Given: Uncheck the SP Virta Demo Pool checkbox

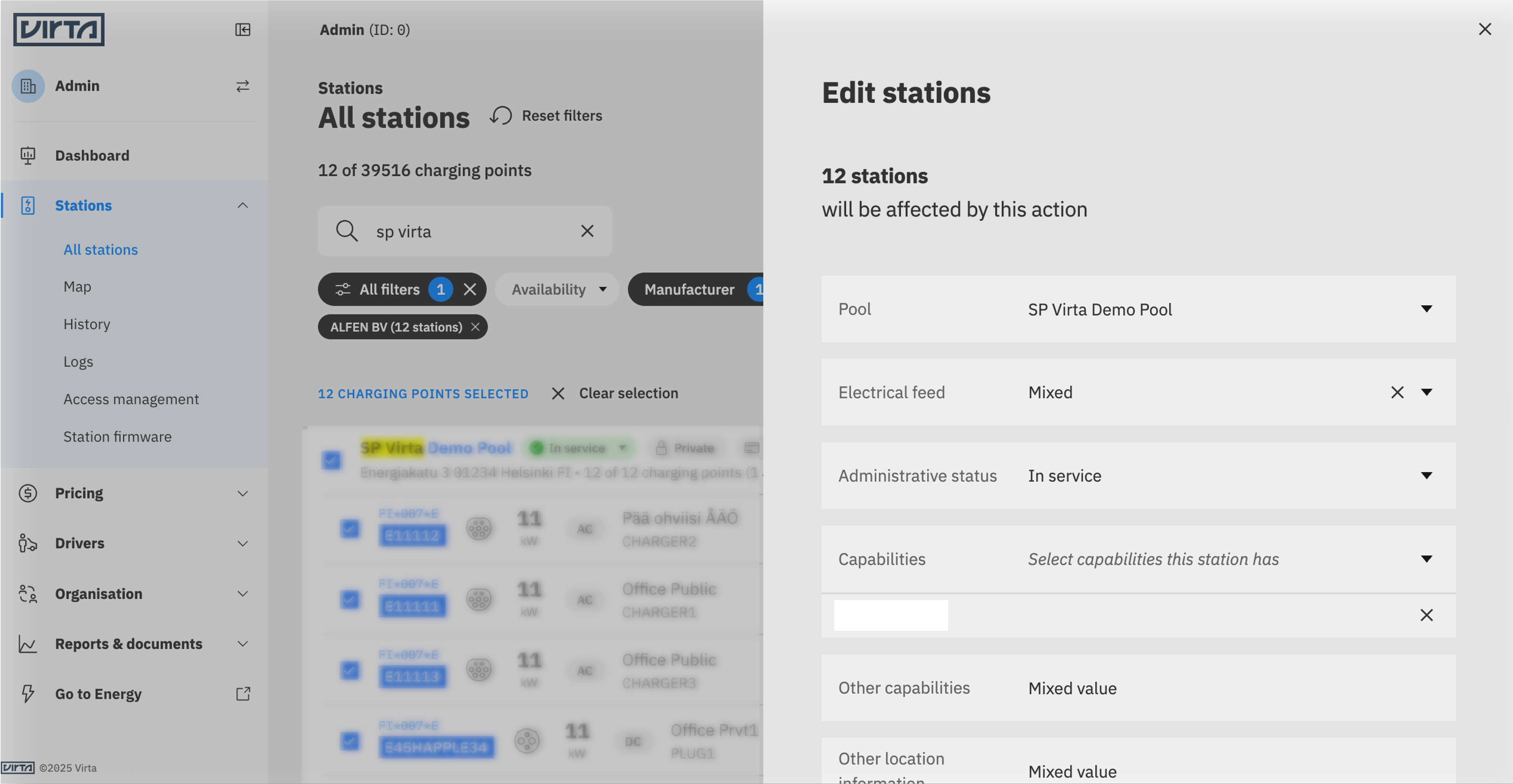Looking at the screenshot, I should tap(331, 460).
